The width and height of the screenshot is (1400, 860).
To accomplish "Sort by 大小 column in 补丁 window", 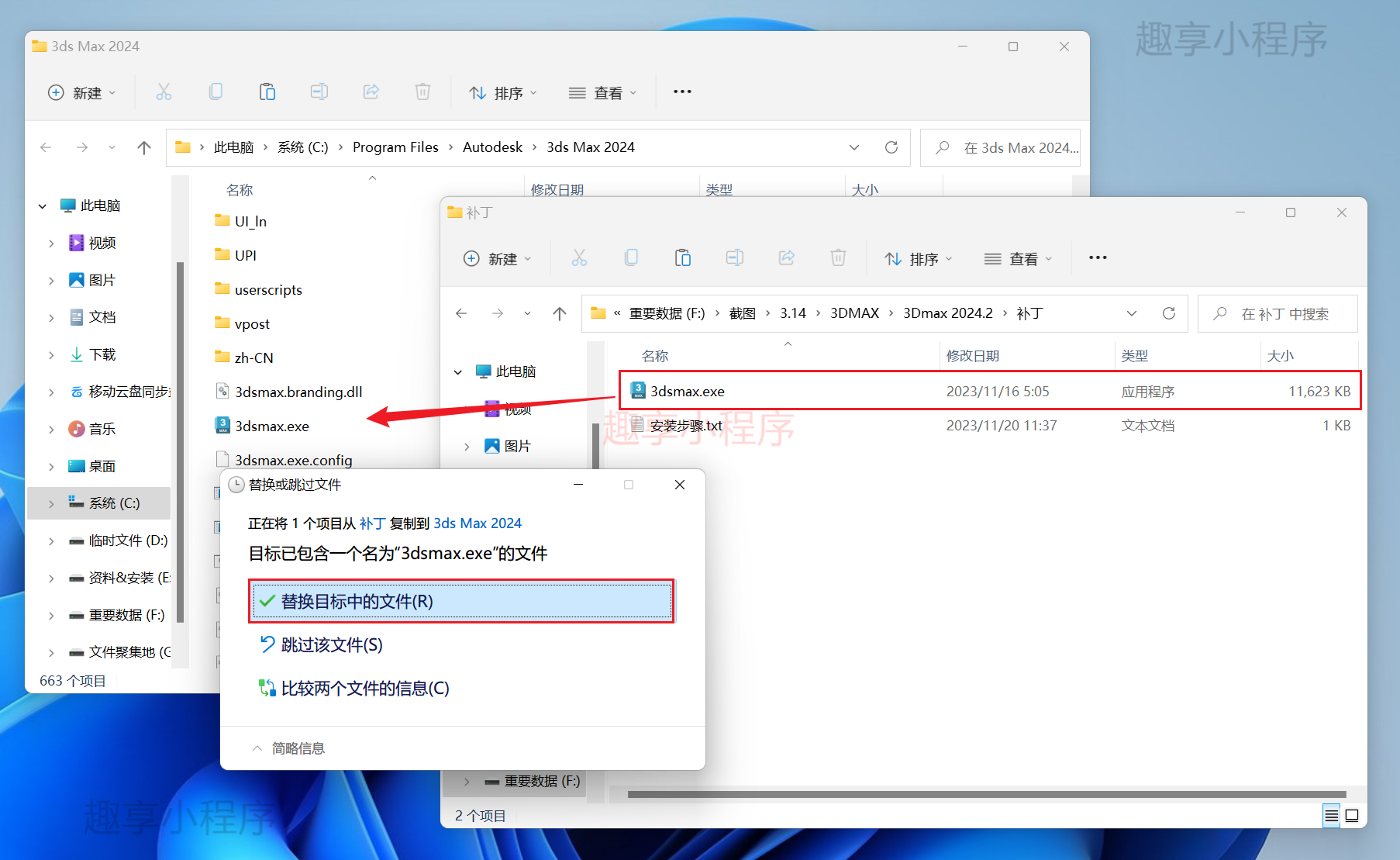I will click(1281, 356).
